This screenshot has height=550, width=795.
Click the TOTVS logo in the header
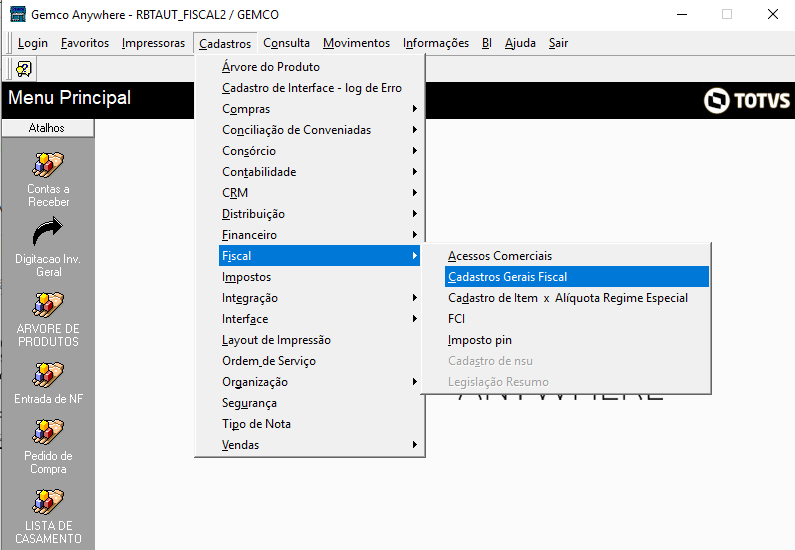747,100
